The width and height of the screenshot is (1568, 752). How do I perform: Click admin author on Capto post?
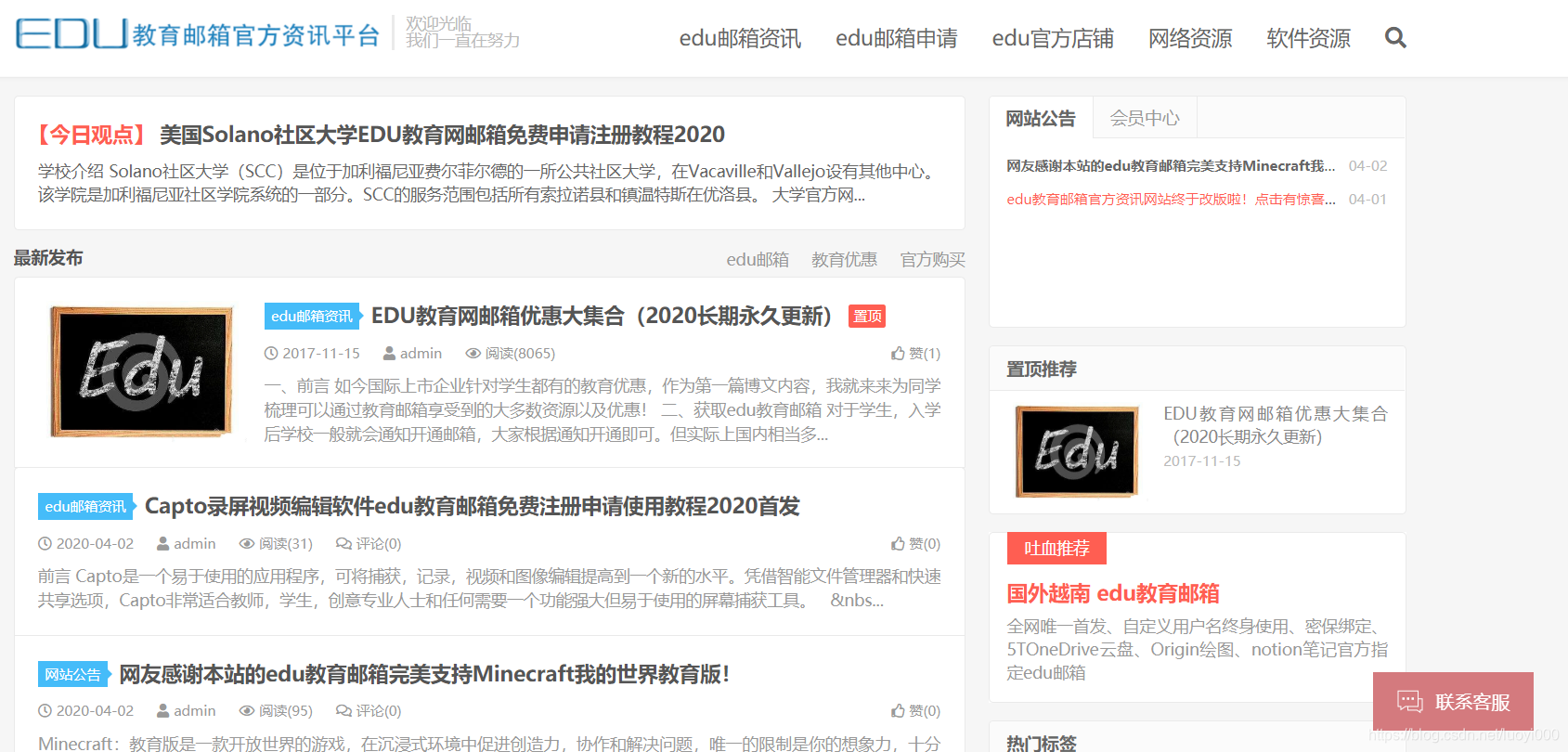point(186,544)
